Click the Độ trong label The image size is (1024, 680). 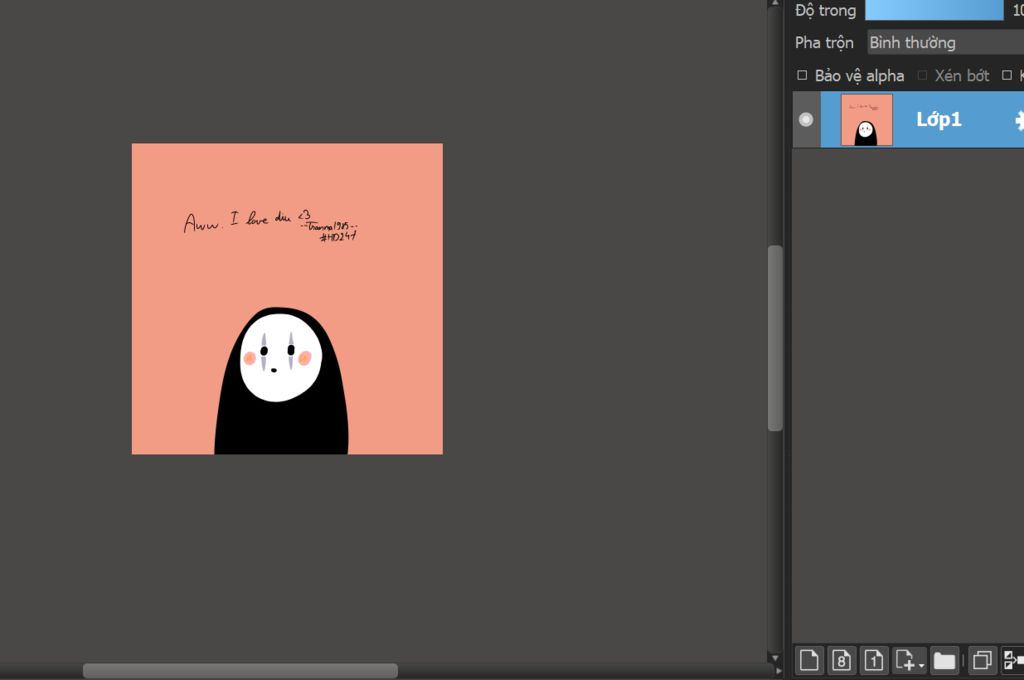tap(825, 10)
